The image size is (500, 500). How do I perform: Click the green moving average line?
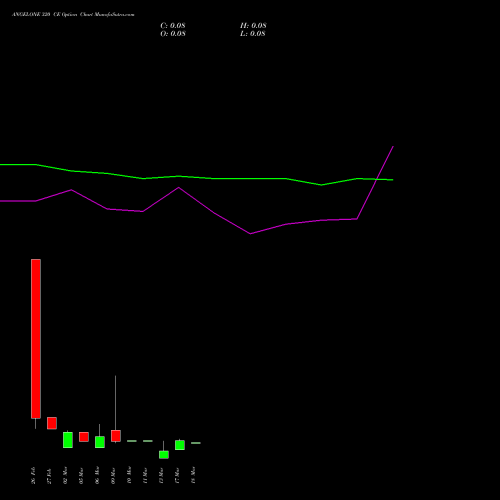point(213,179)
